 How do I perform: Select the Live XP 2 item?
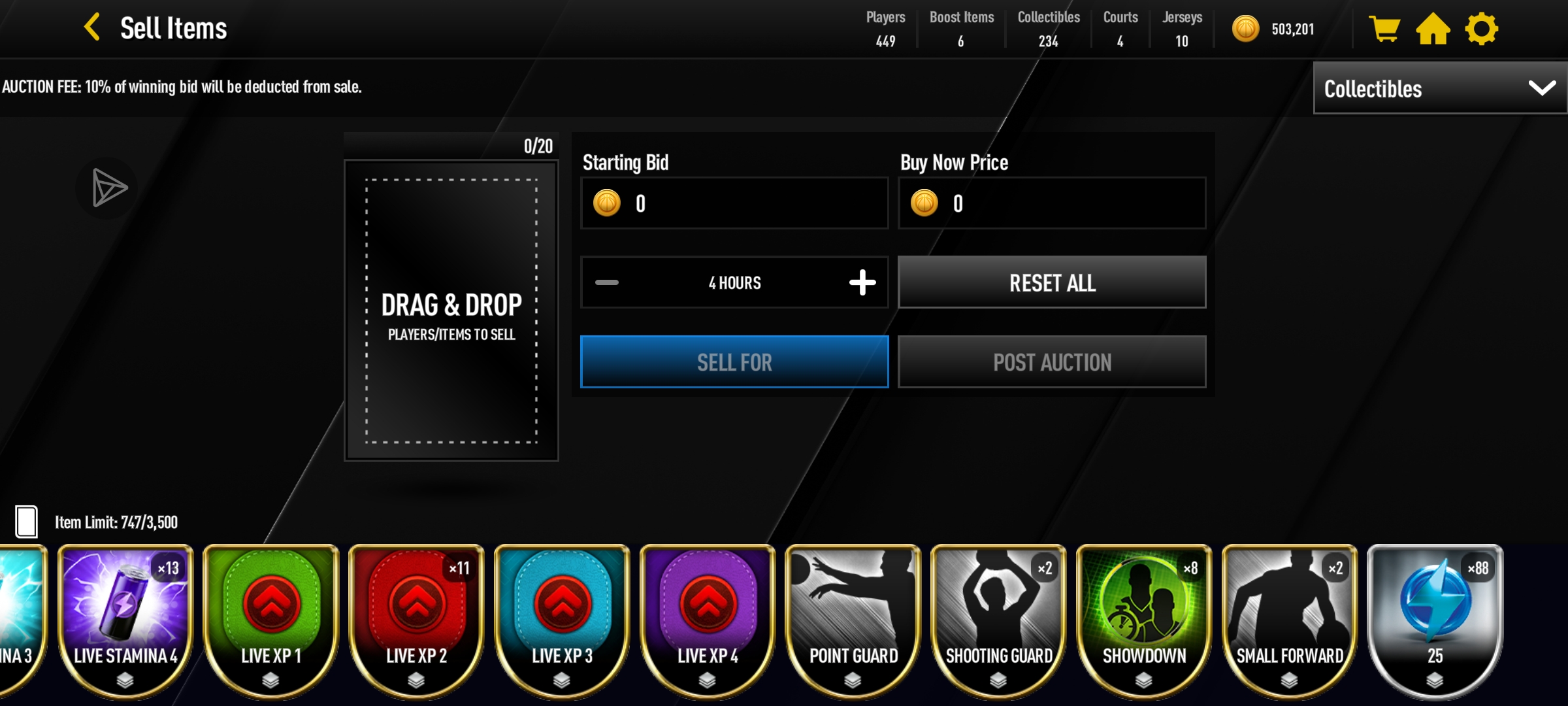point(416,621)
